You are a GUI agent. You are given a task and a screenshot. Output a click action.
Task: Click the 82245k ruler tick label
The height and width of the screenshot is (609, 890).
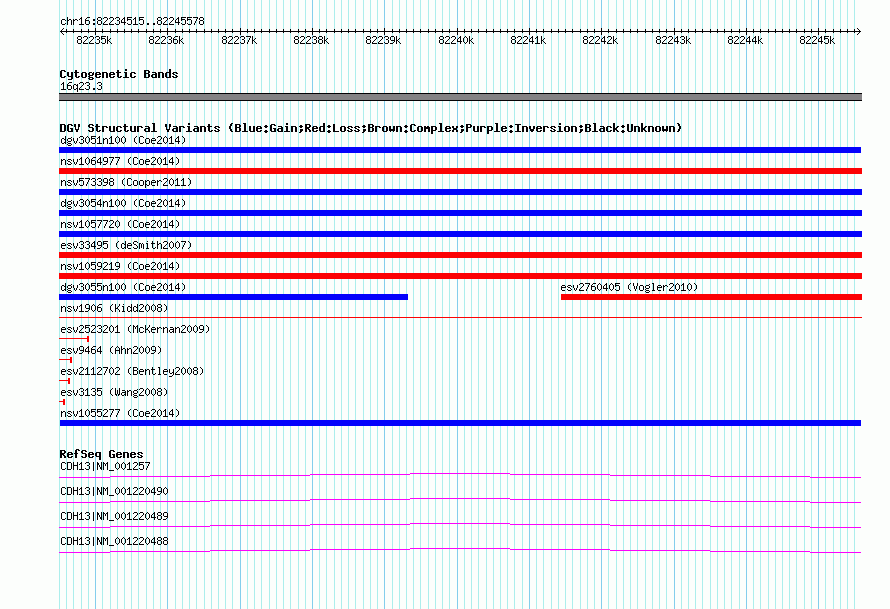tap(817, 40)
